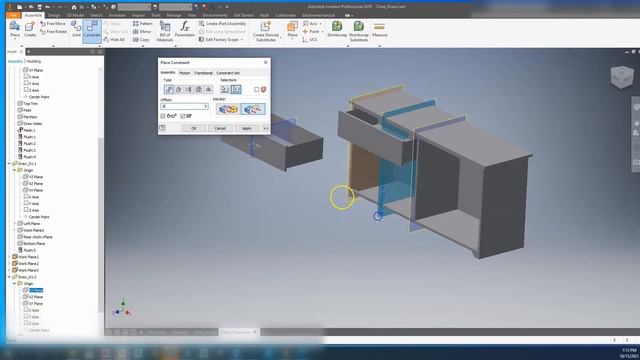Screen dimensions: 640x360
Task: Open the Place component tool
Action: pyautogui.click(x=15, y=29)
